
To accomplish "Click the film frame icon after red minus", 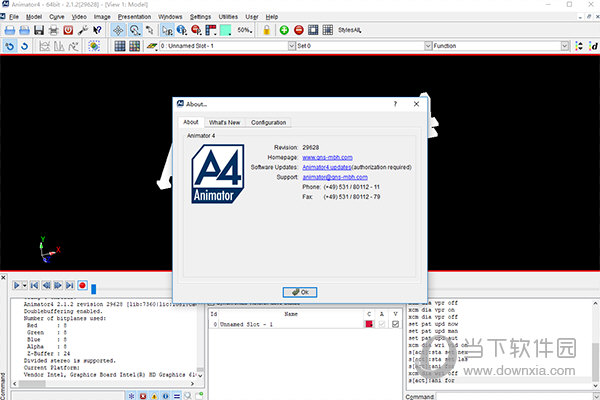I will 313,30.
